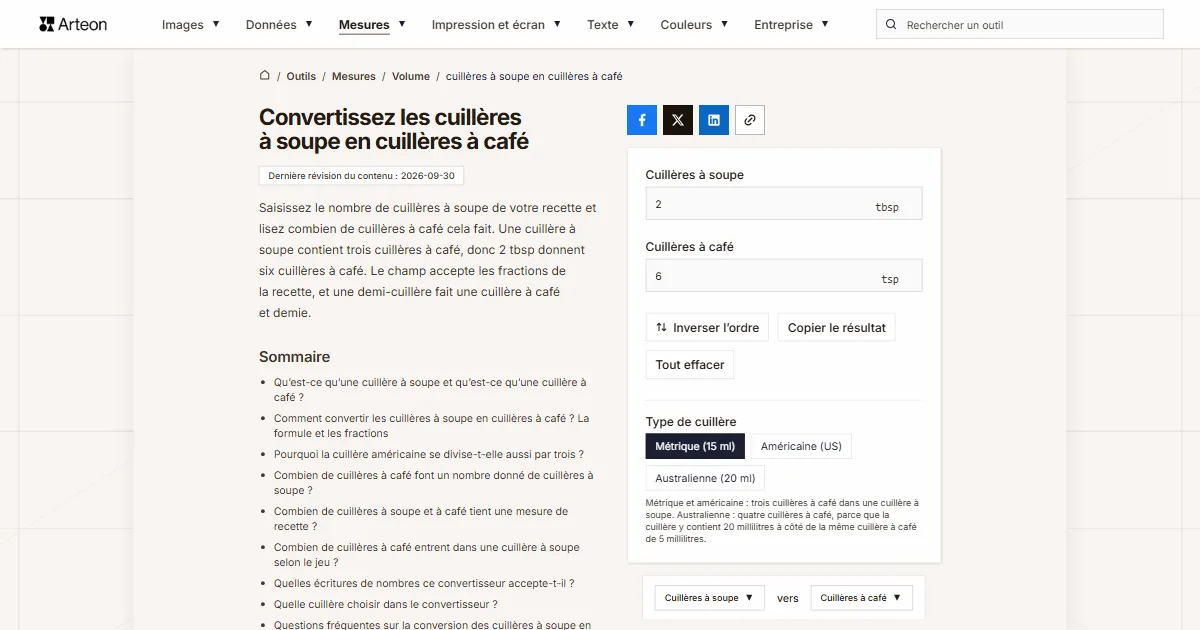
Task: Open the Mesures menu
Action: (372, 25)
